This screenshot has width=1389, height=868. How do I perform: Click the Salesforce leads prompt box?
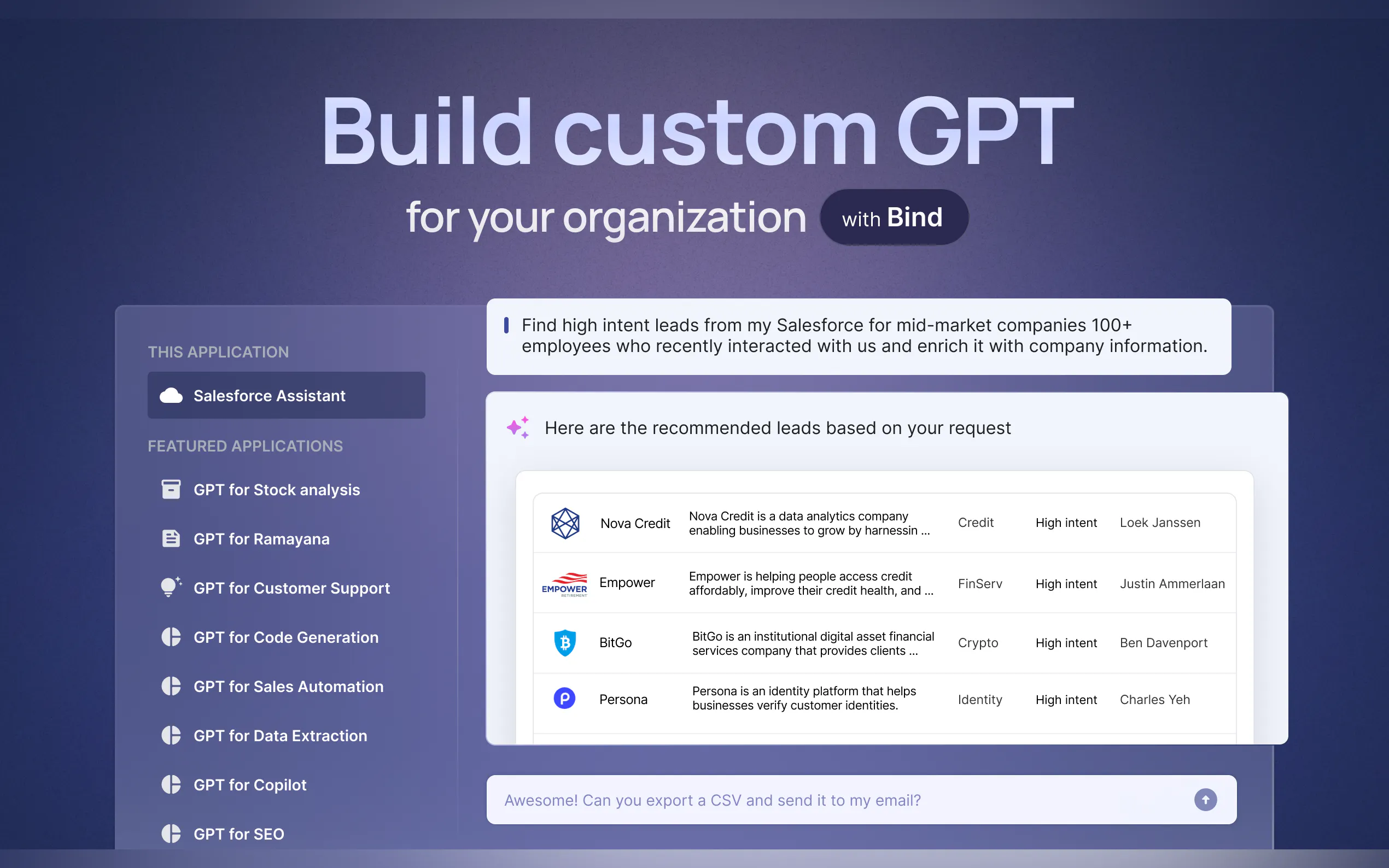(858, 336)
